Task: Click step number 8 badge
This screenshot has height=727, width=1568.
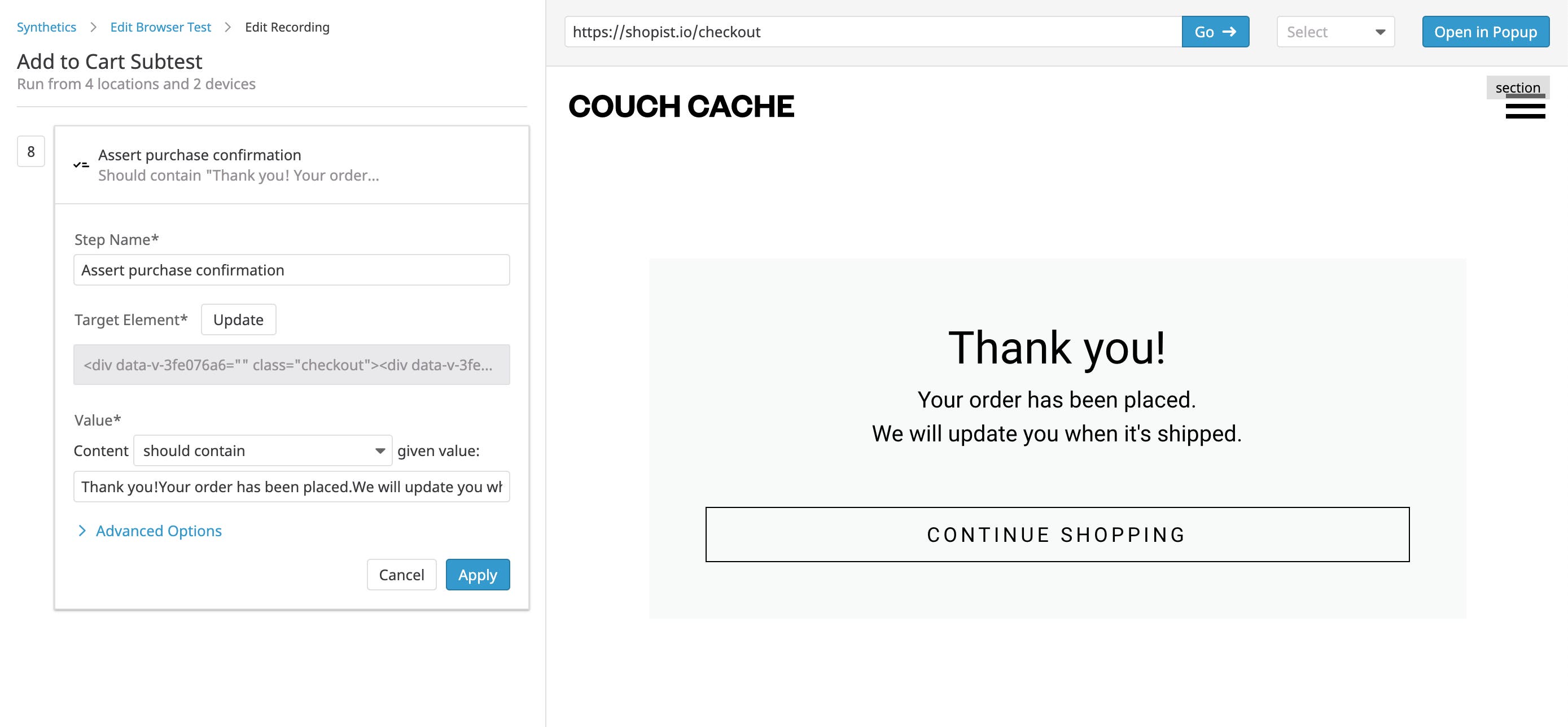Action: 31,152
